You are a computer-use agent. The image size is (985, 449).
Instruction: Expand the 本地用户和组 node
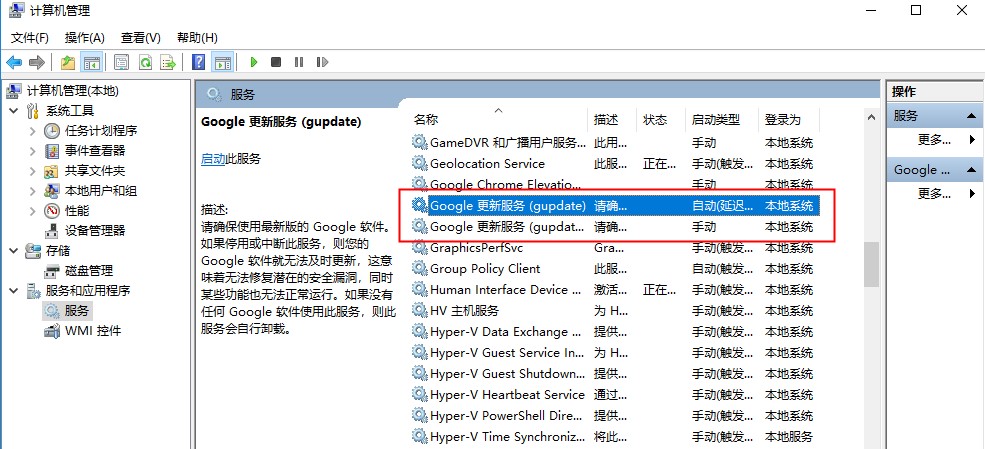pos(33,191)
